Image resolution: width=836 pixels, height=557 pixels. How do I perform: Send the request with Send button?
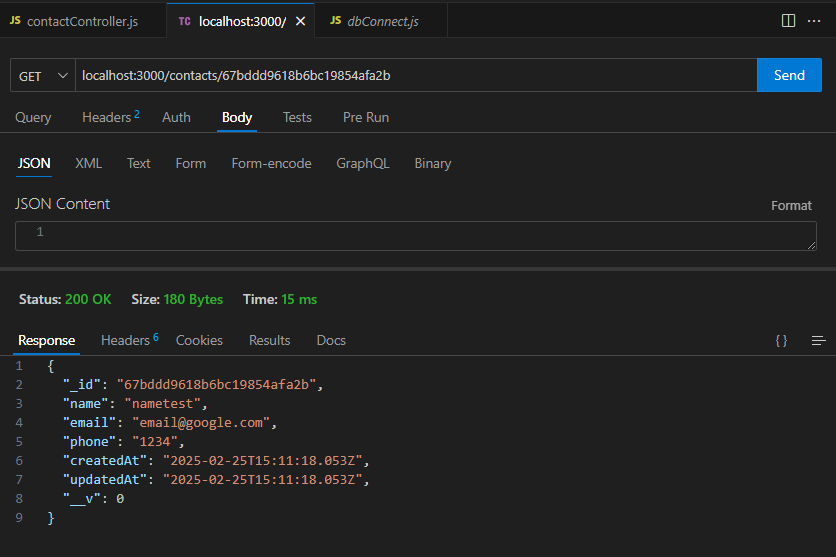tap(789, 75)
